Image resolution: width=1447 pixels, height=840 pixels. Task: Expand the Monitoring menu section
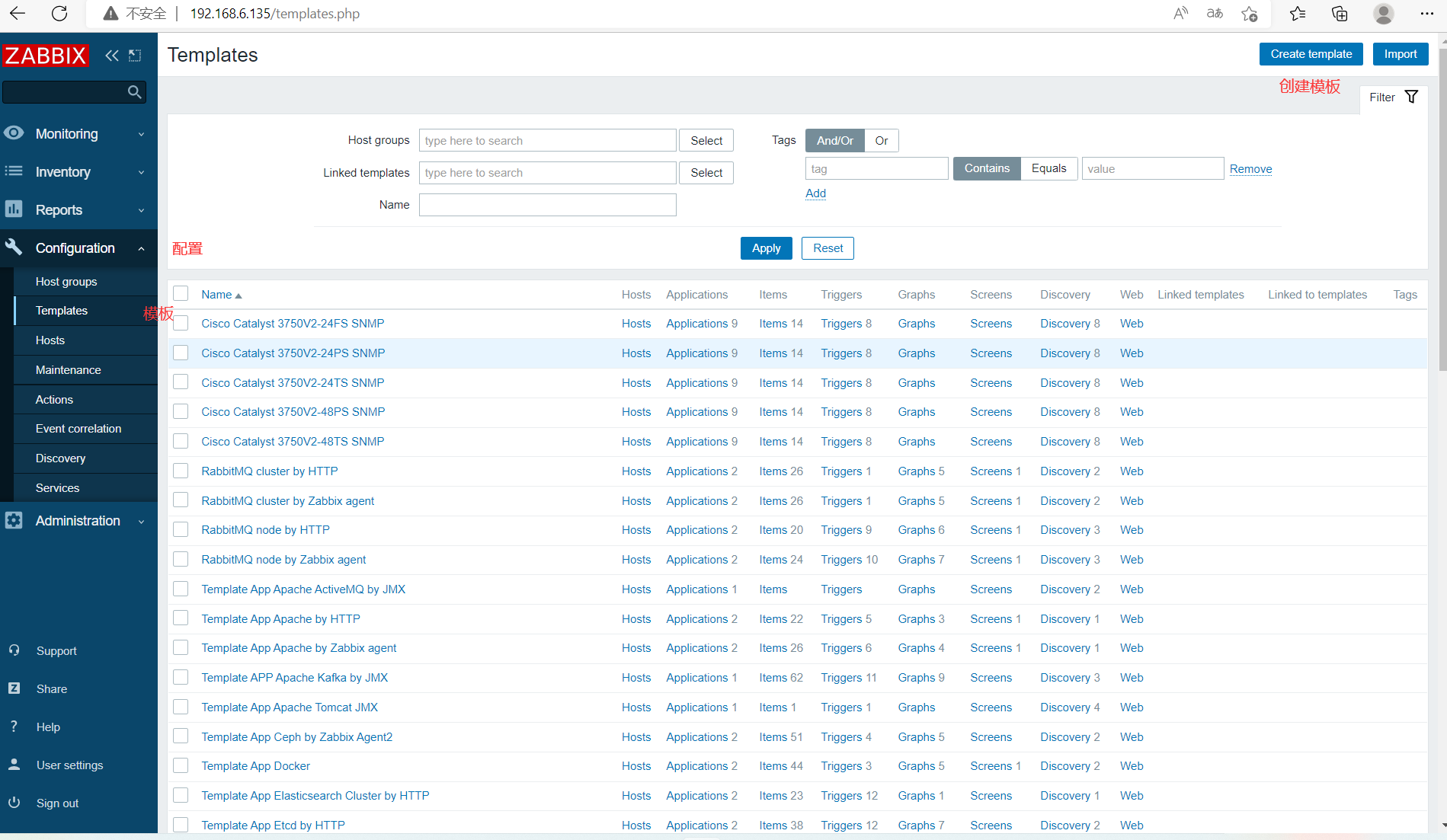[x=78, y=133]
